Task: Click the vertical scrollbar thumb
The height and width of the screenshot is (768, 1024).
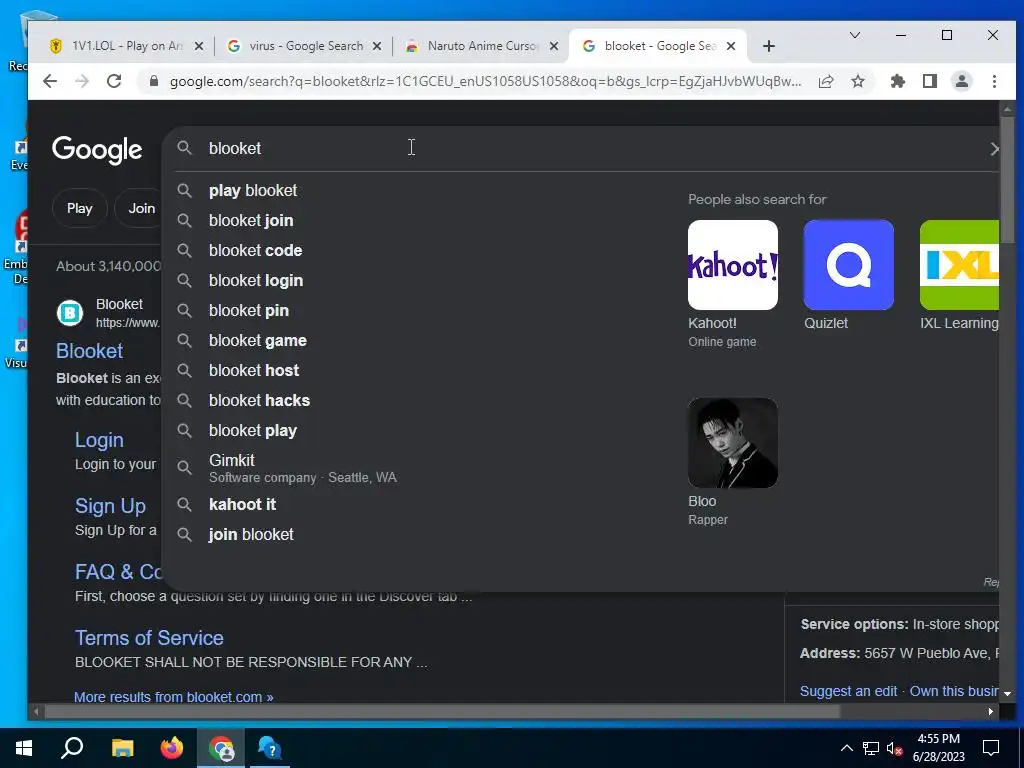Action: coord(1008,180)
